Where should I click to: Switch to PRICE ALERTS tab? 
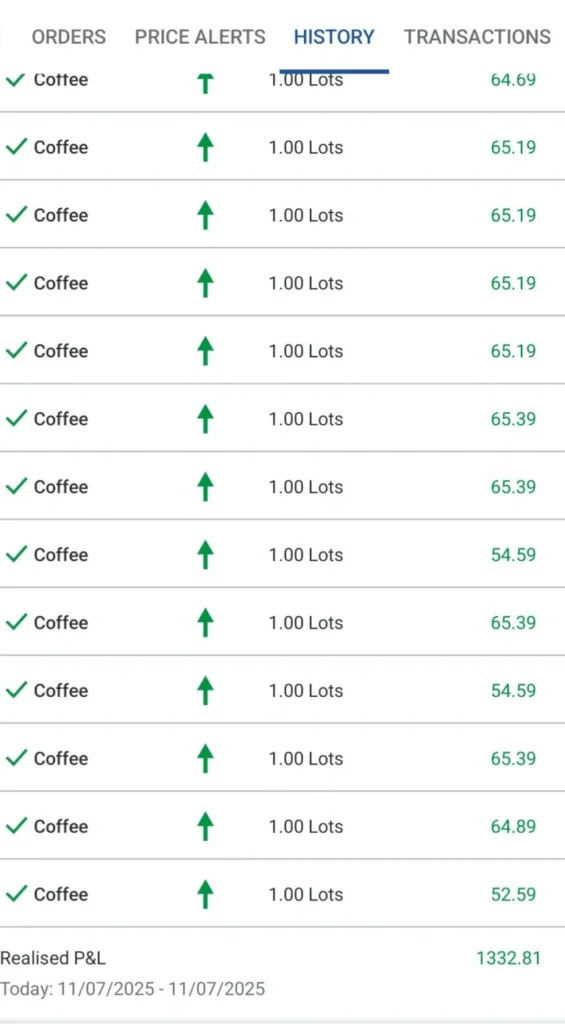coord(200,37)
